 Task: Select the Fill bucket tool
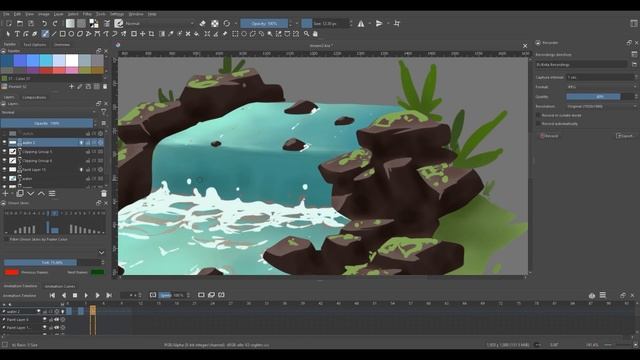pos(197,34)
